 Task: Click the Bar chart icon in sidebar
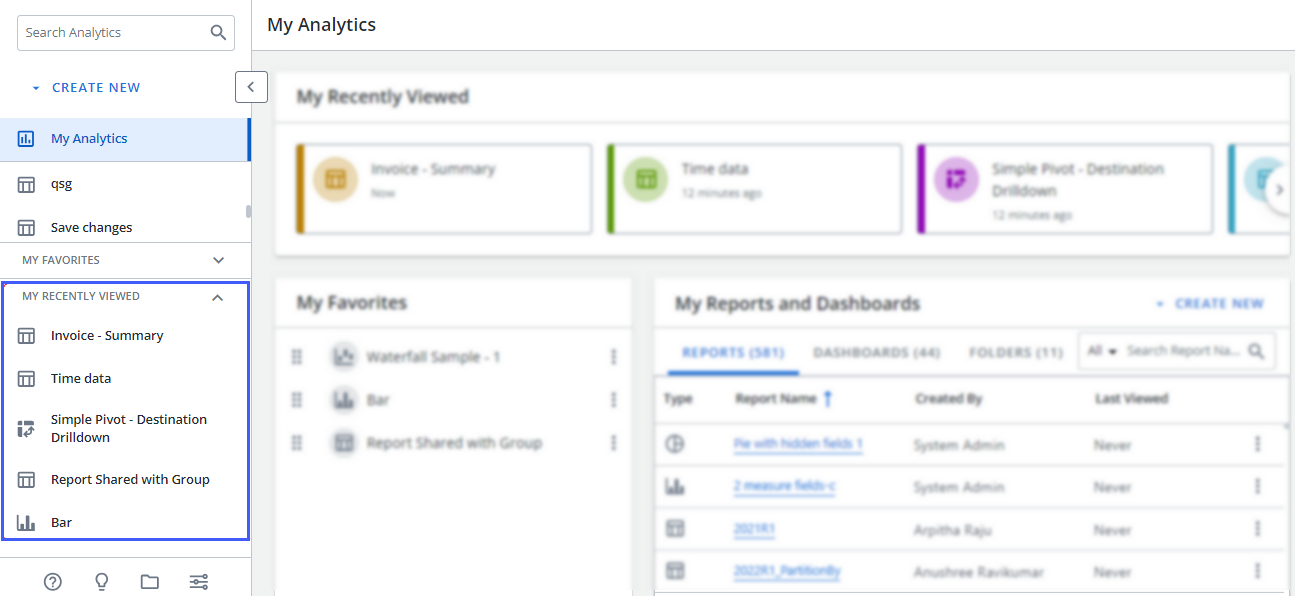(27, 522)
